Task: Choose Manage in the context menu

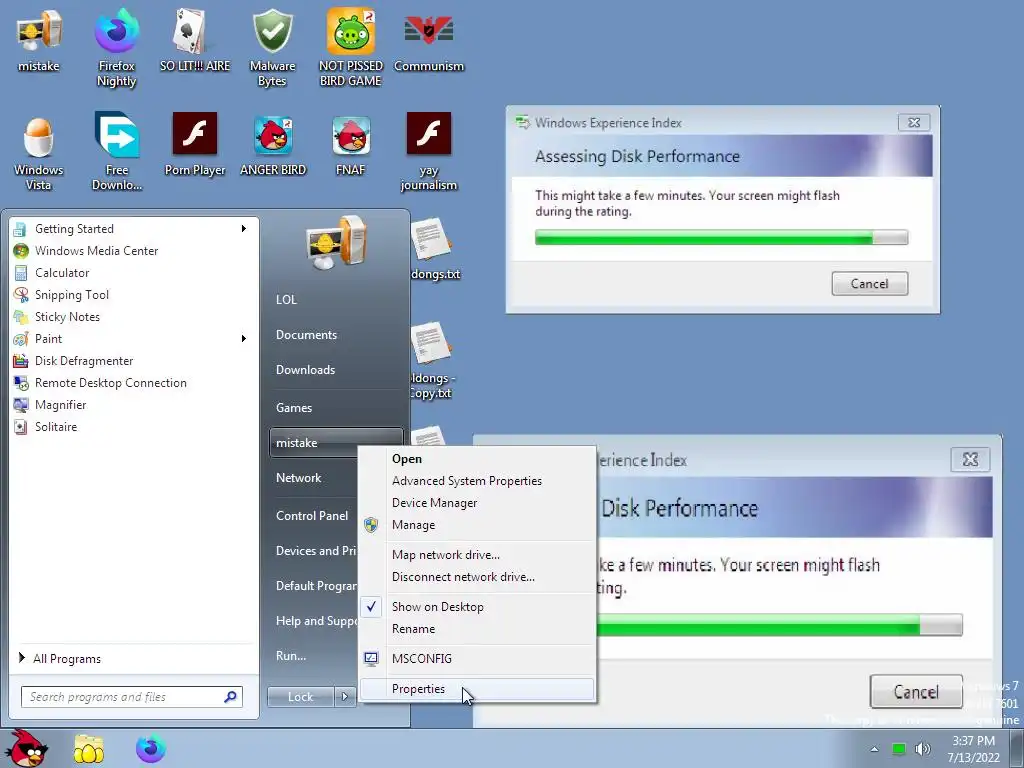Action: pos(477,525)
